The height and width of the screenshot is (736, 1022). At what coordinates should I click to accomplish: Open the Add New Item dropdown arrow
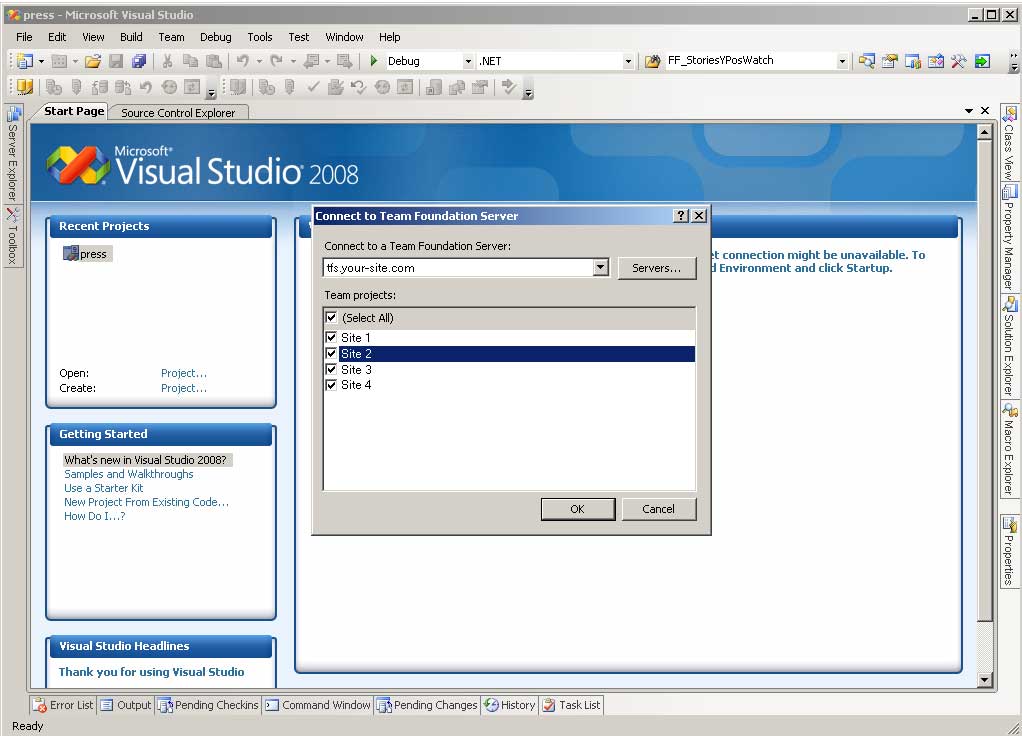coord(75,61)
